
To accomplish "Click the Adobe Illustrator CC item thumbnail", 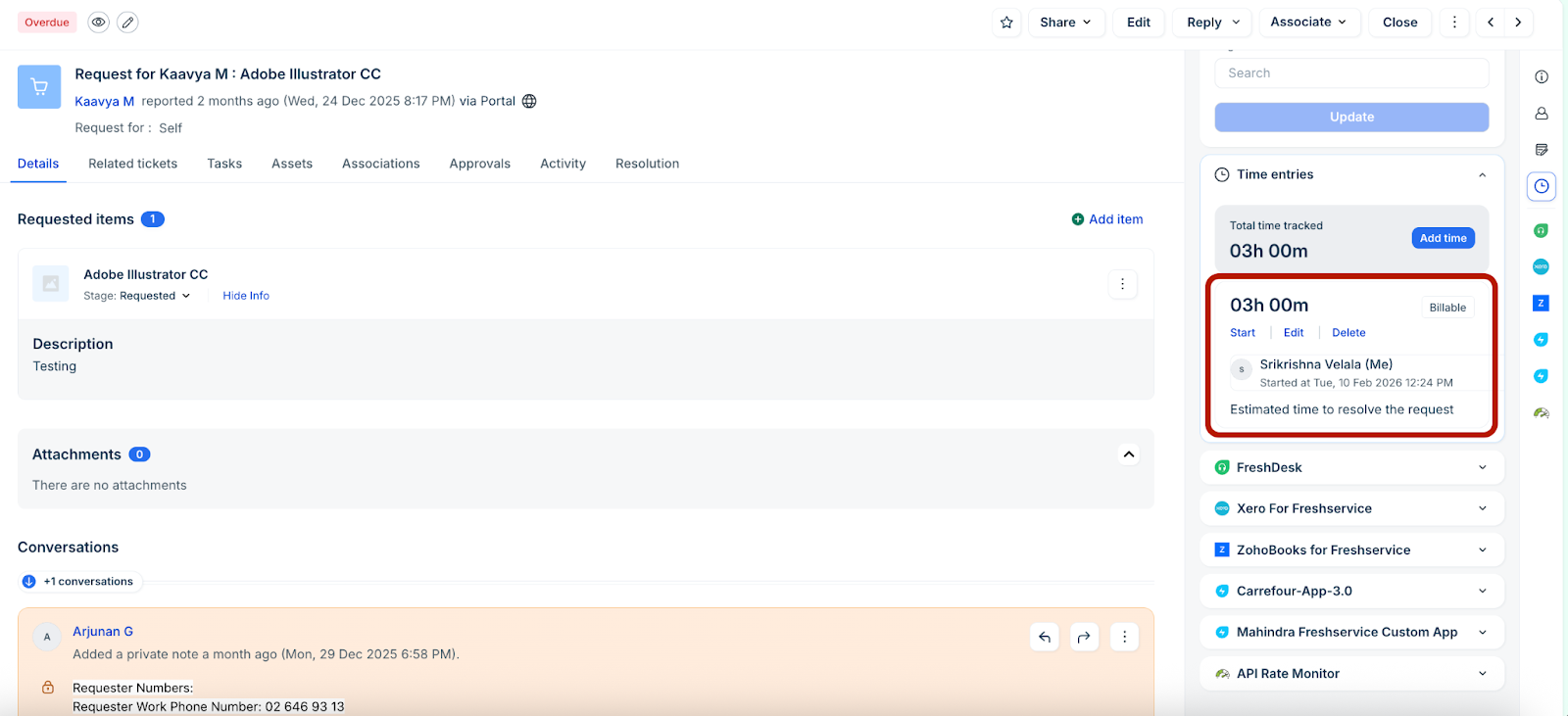I will click(x=51, y=283).
